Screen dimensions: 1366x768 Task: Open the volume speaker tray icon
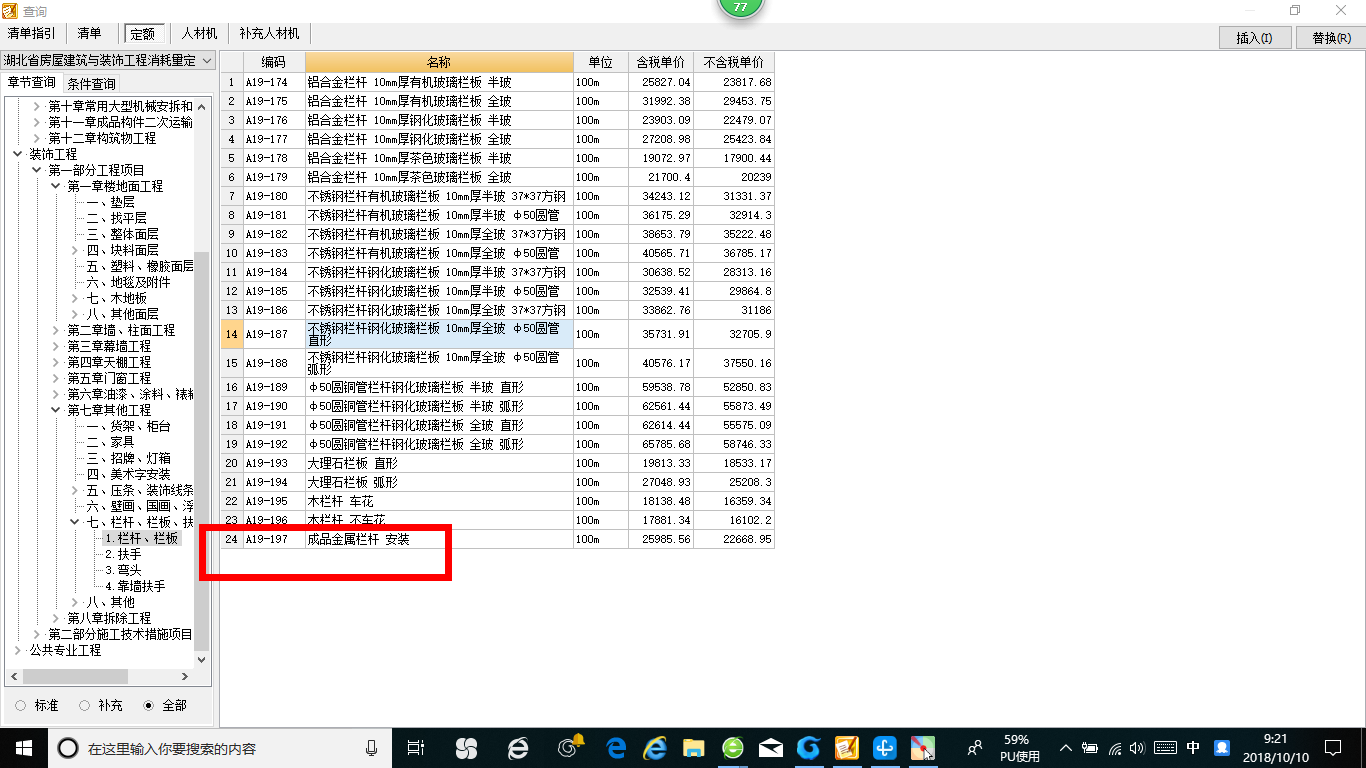pyautogui.click(x=1139, y=747)
